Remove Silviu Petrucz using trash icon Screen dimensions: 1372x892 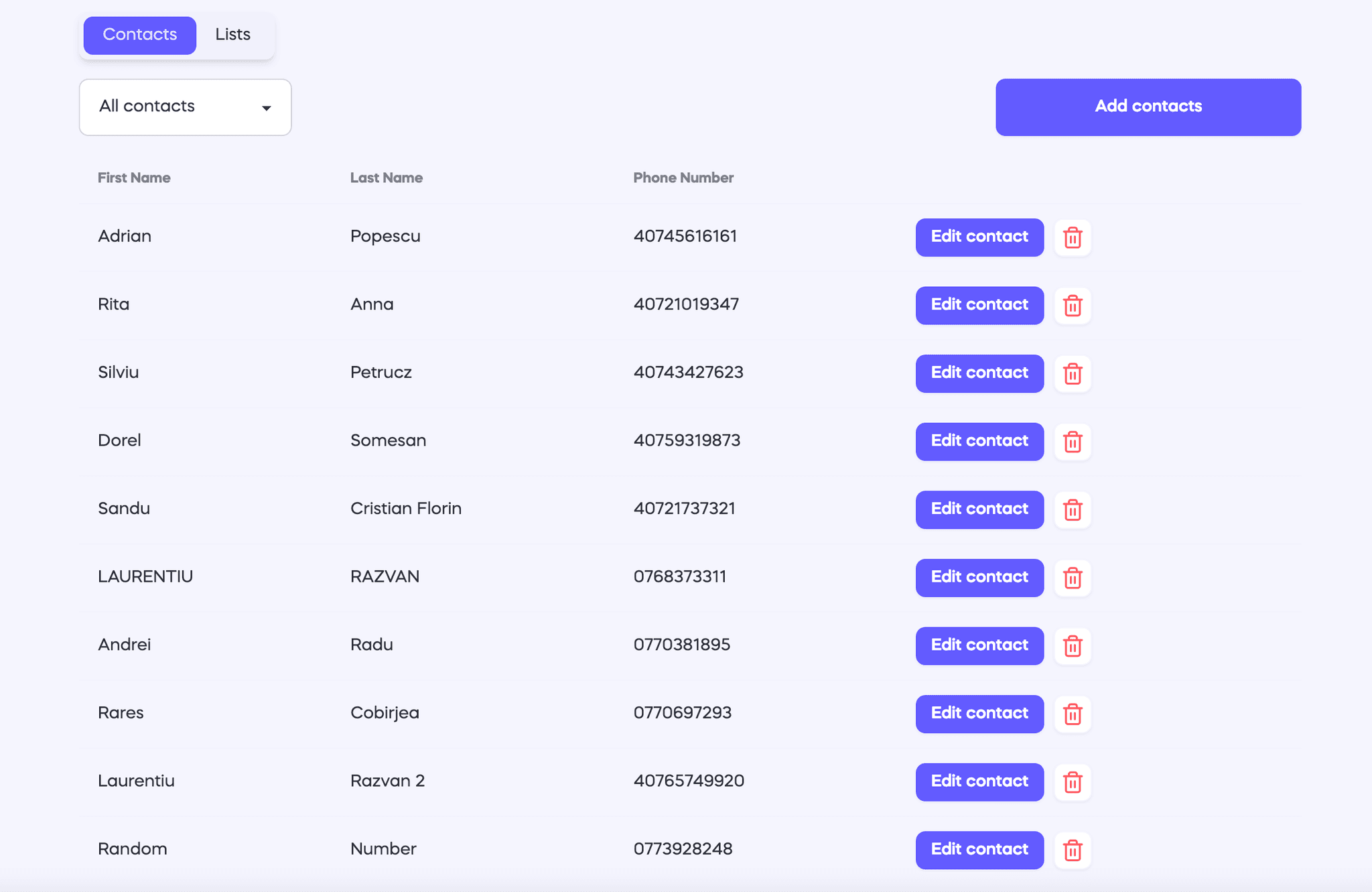(x=1073, y=373)
